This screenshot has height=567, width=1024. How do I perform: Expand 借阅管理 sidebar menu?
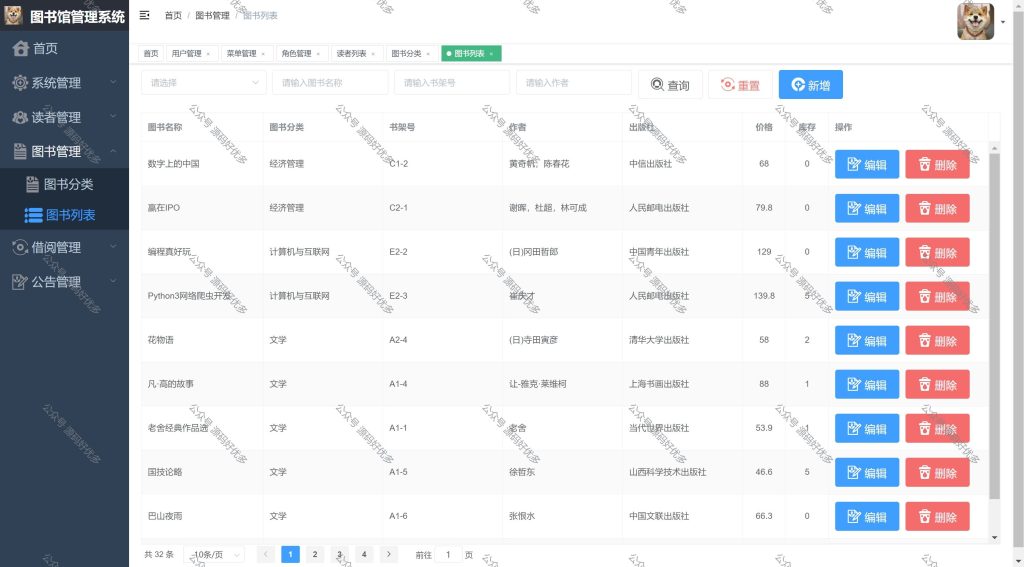tap(64, 247)
